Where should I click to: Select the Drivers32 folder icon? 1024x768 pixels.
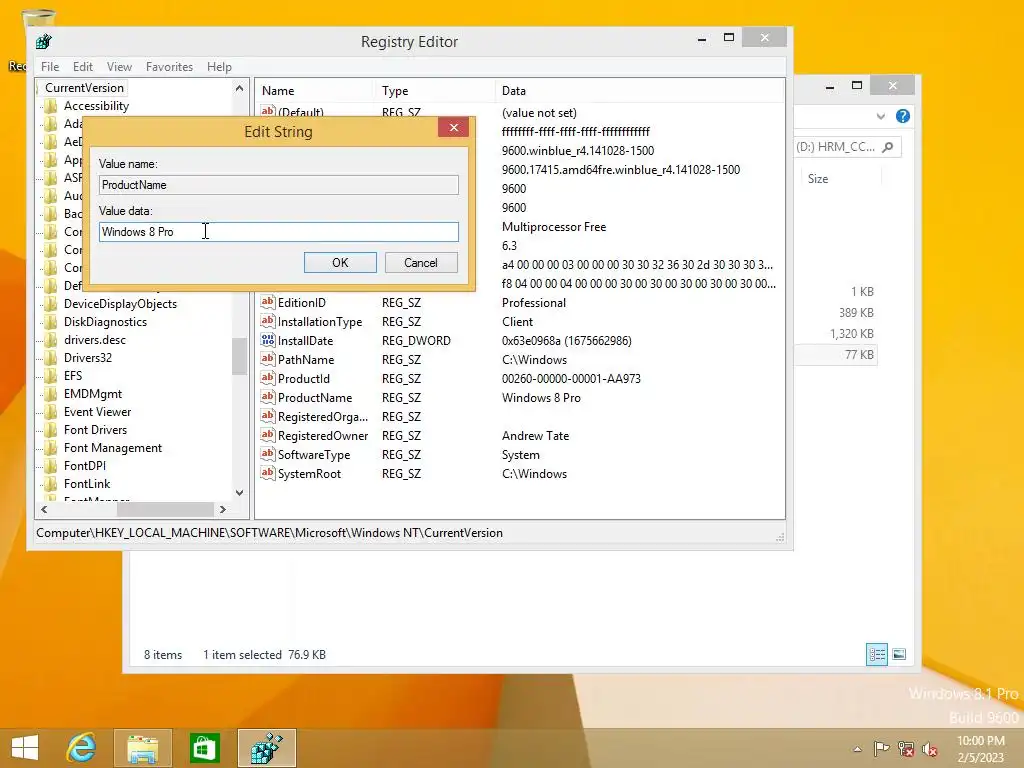pos(50,358)
